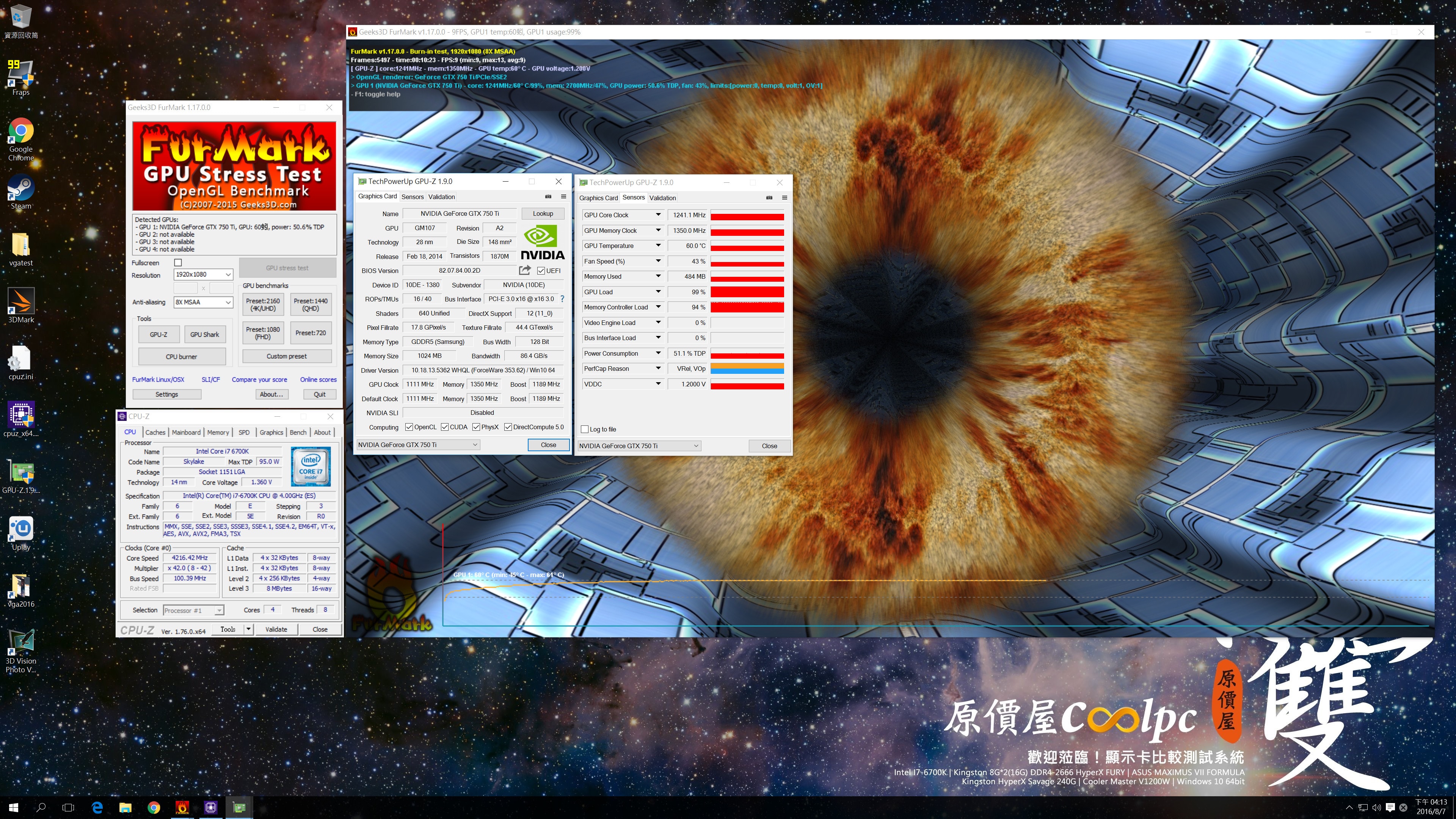Launch Uplay from the desktop
This screenshot has width=1456, height=819.
21,533
